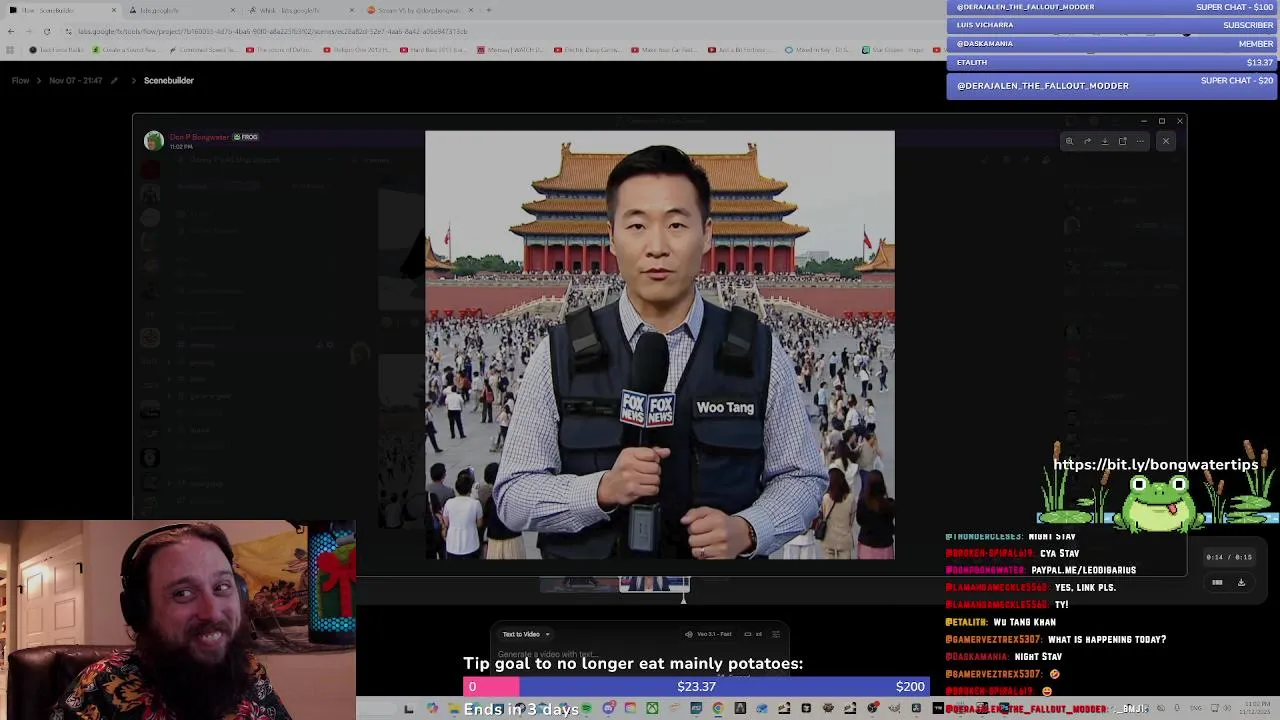Open the three-dot more options menu
1280x720 pixels.
(1140, 141)
